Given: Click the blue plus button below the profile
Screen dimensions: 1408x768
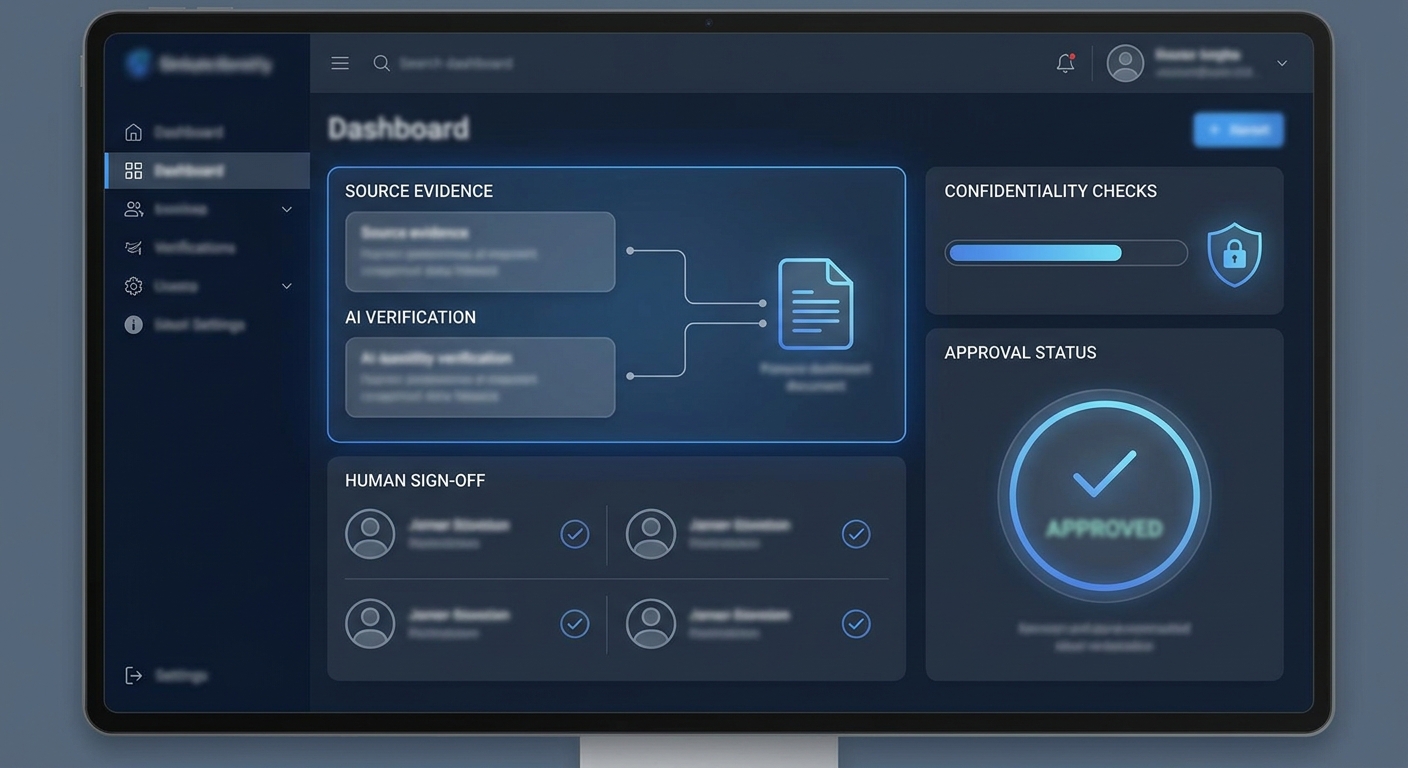Looking at the screenshot, I should click(x=1238, y=130).
